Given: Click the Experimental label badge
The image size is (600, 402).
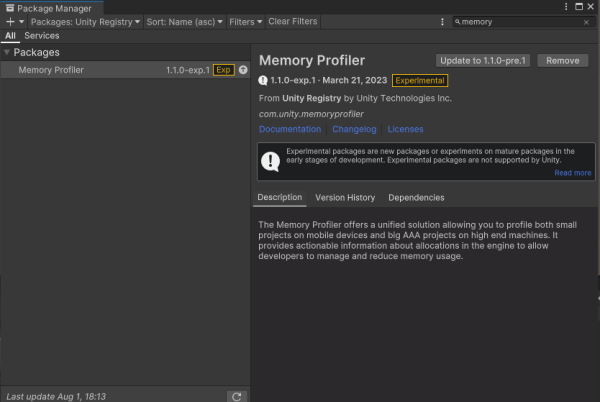Looking at the screenshot, I should [420, 80].
